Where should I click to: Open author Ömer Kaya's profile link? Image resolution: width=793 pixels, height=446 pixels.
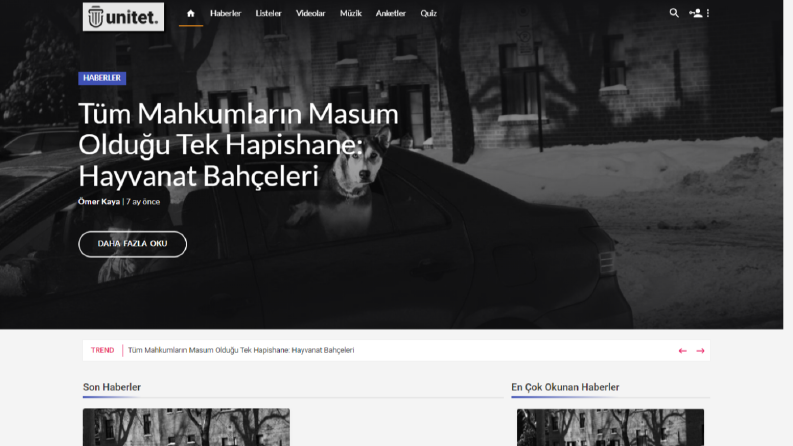(x=99, y=202)
